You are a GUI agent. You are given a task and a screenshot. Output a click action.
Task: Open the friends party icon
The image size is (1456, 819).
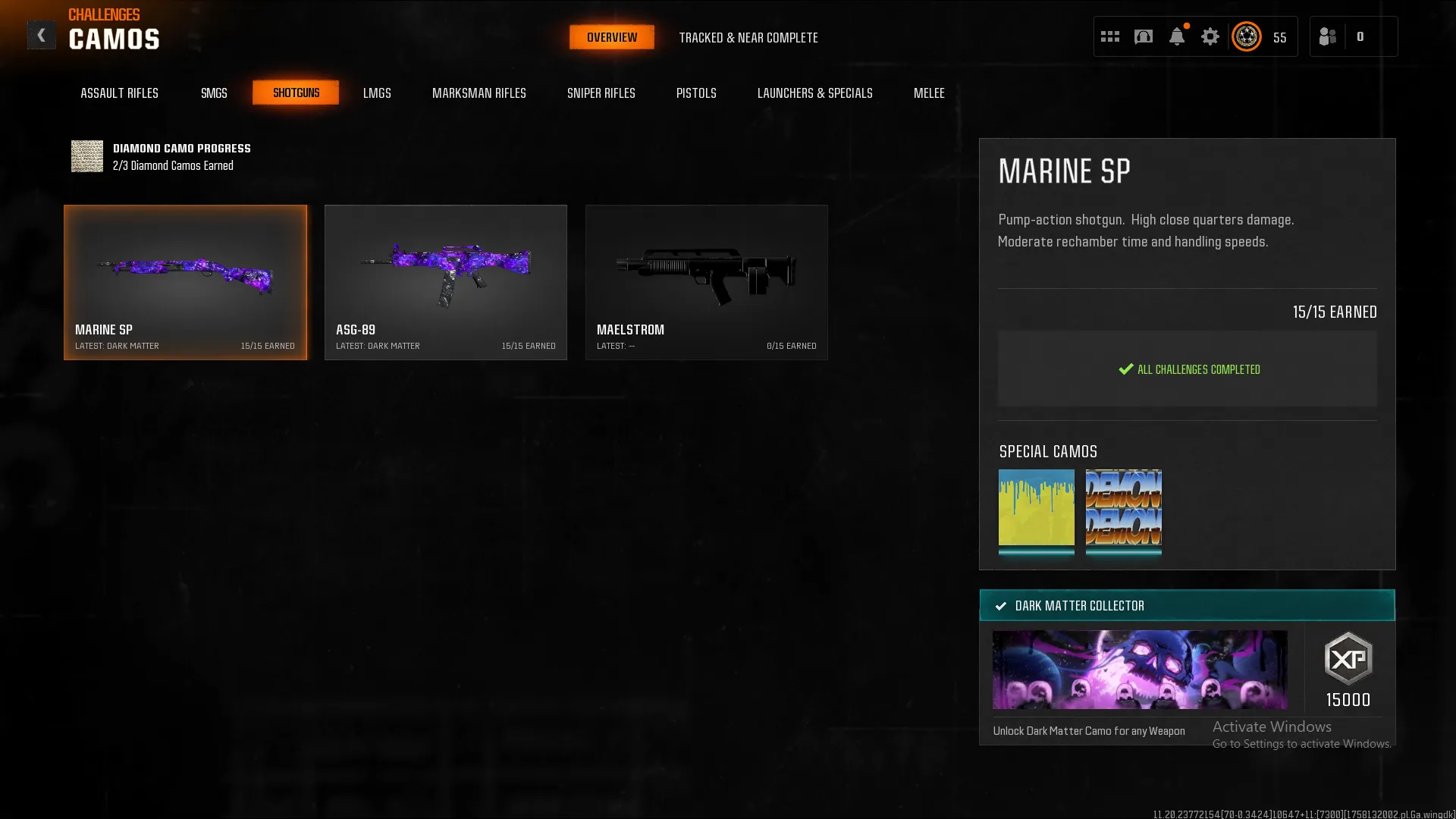point(1327,36)
